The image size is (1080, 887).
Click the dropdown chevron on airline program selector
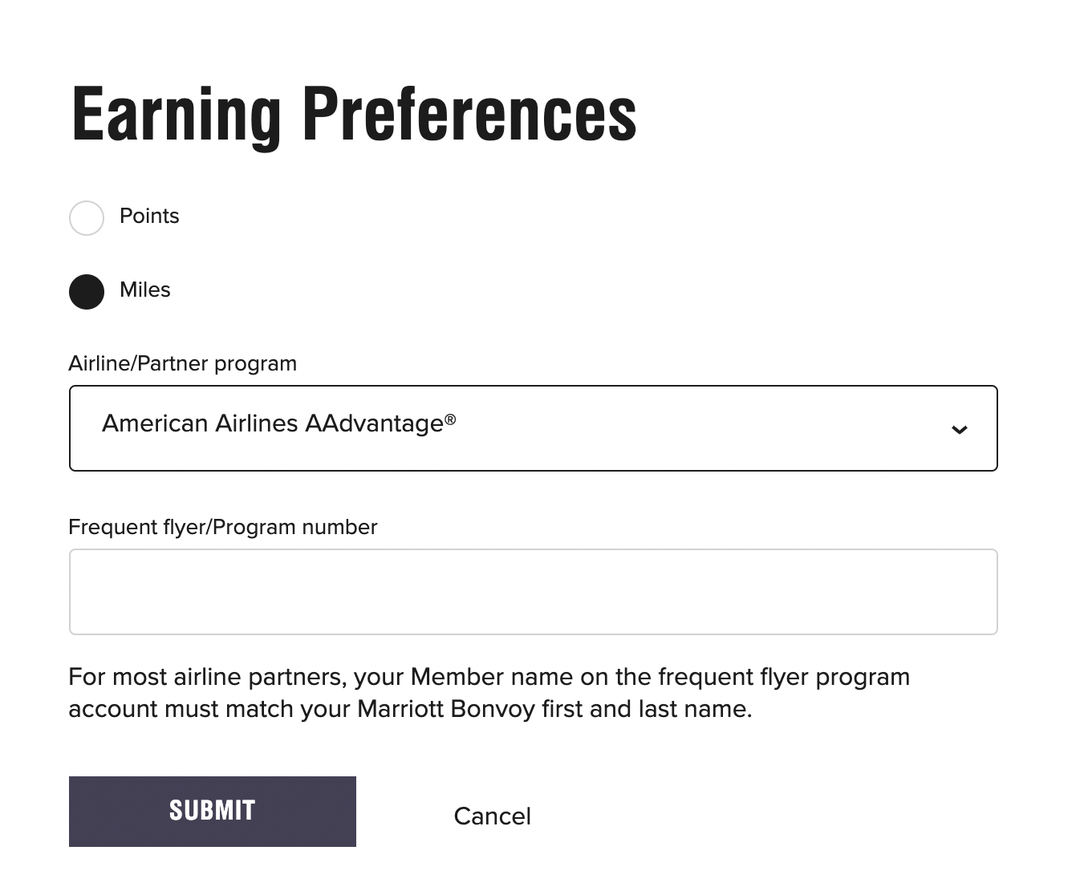[959, 429]
